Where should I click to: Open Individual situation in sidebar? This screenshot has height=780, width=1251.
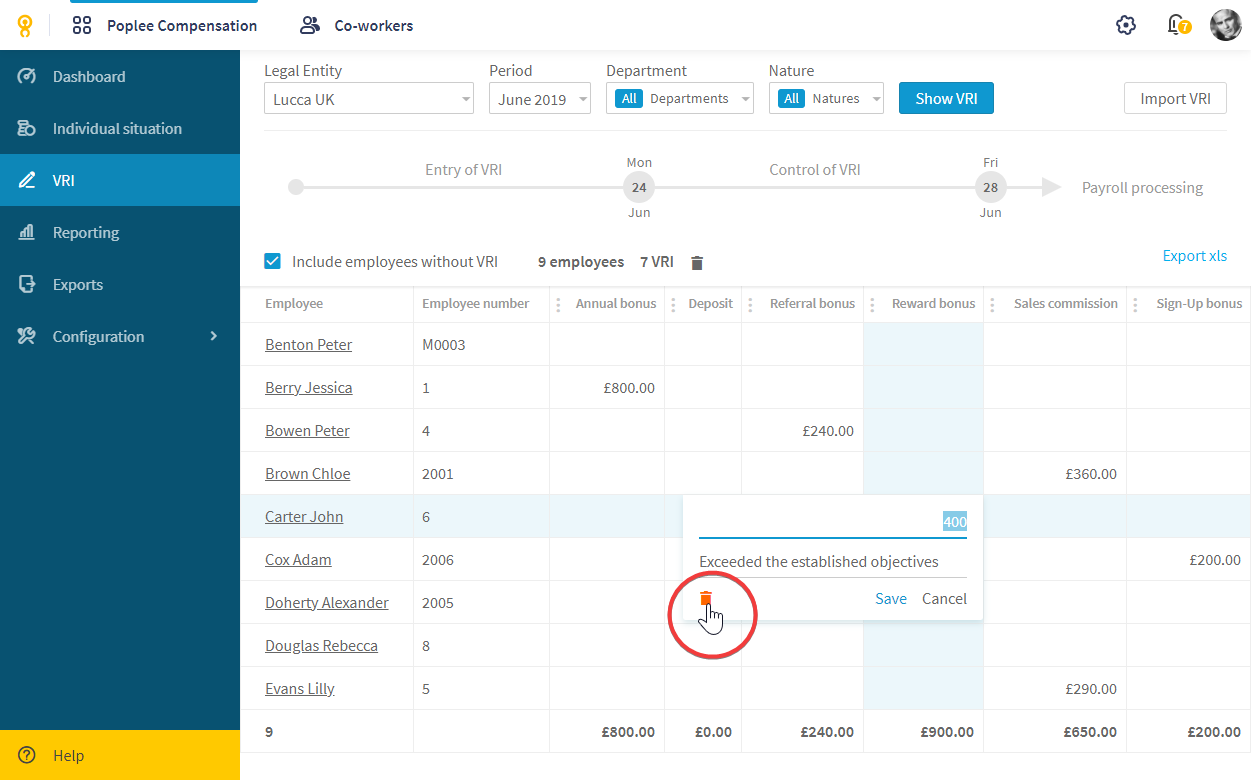pyautogui.click(x=120, y=128)
